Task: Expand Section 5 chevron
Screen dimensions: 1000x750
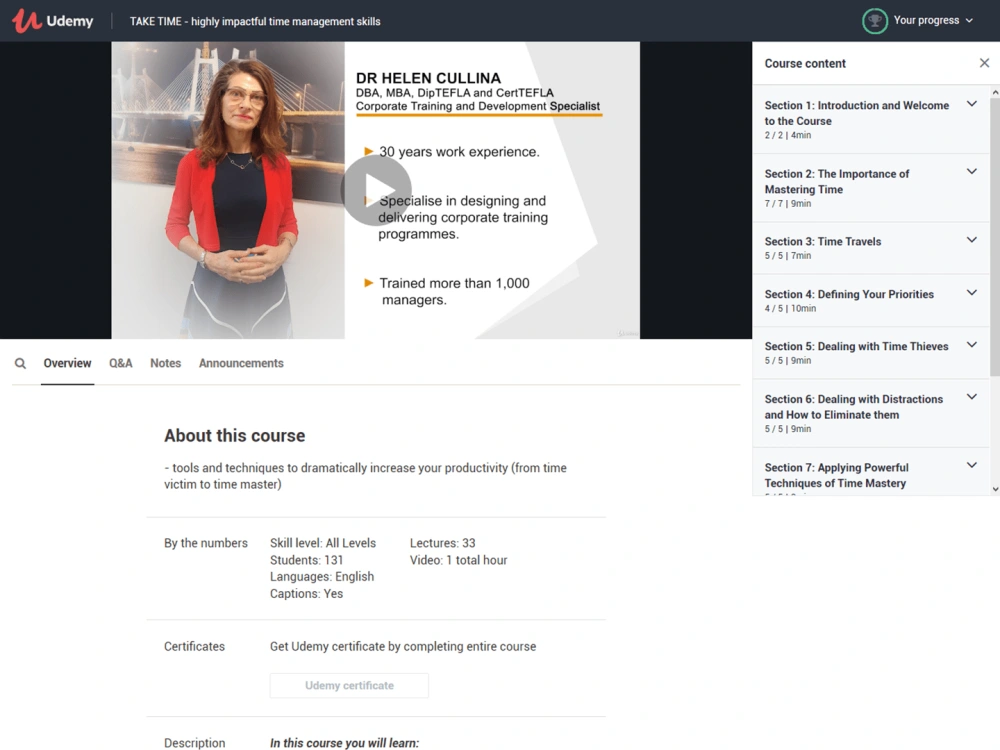Action: pyautogui.click(x=971, y=345)
